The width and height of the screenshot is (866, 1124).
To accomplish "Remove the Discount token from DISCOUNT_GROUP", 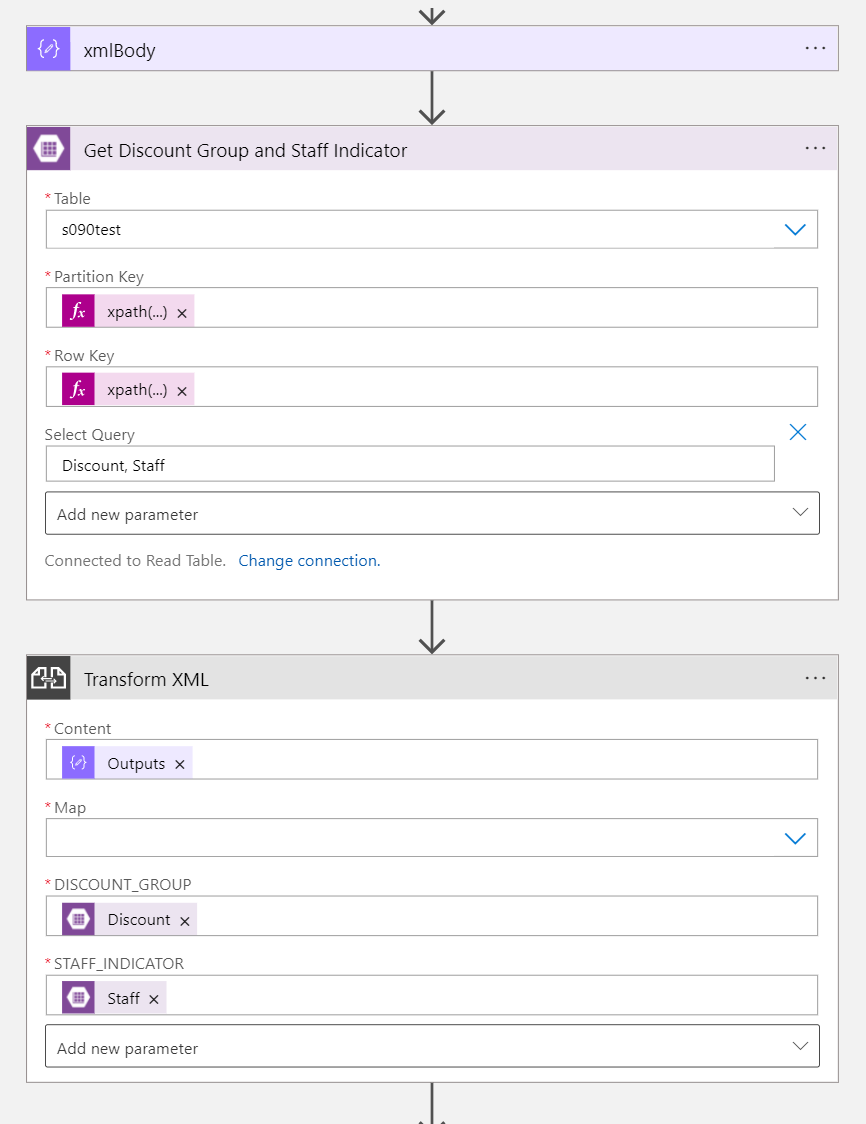I will (185, 921).
